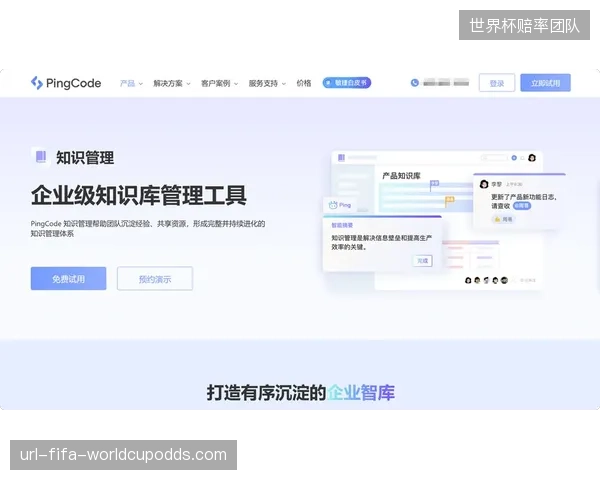This screenshot has width=600, height=480.
Task: Click the 完成 button in summary card
Action: 422,261
